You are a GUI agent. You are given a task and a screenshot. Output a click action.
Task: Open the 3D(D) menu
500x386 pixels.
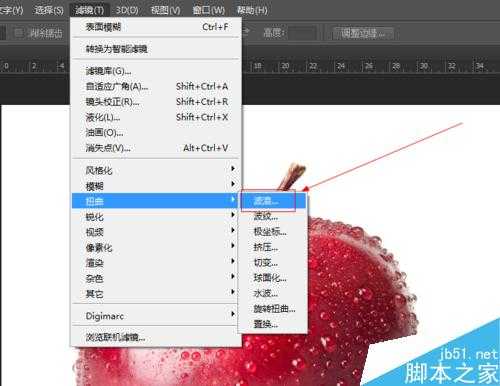(127, 10)
